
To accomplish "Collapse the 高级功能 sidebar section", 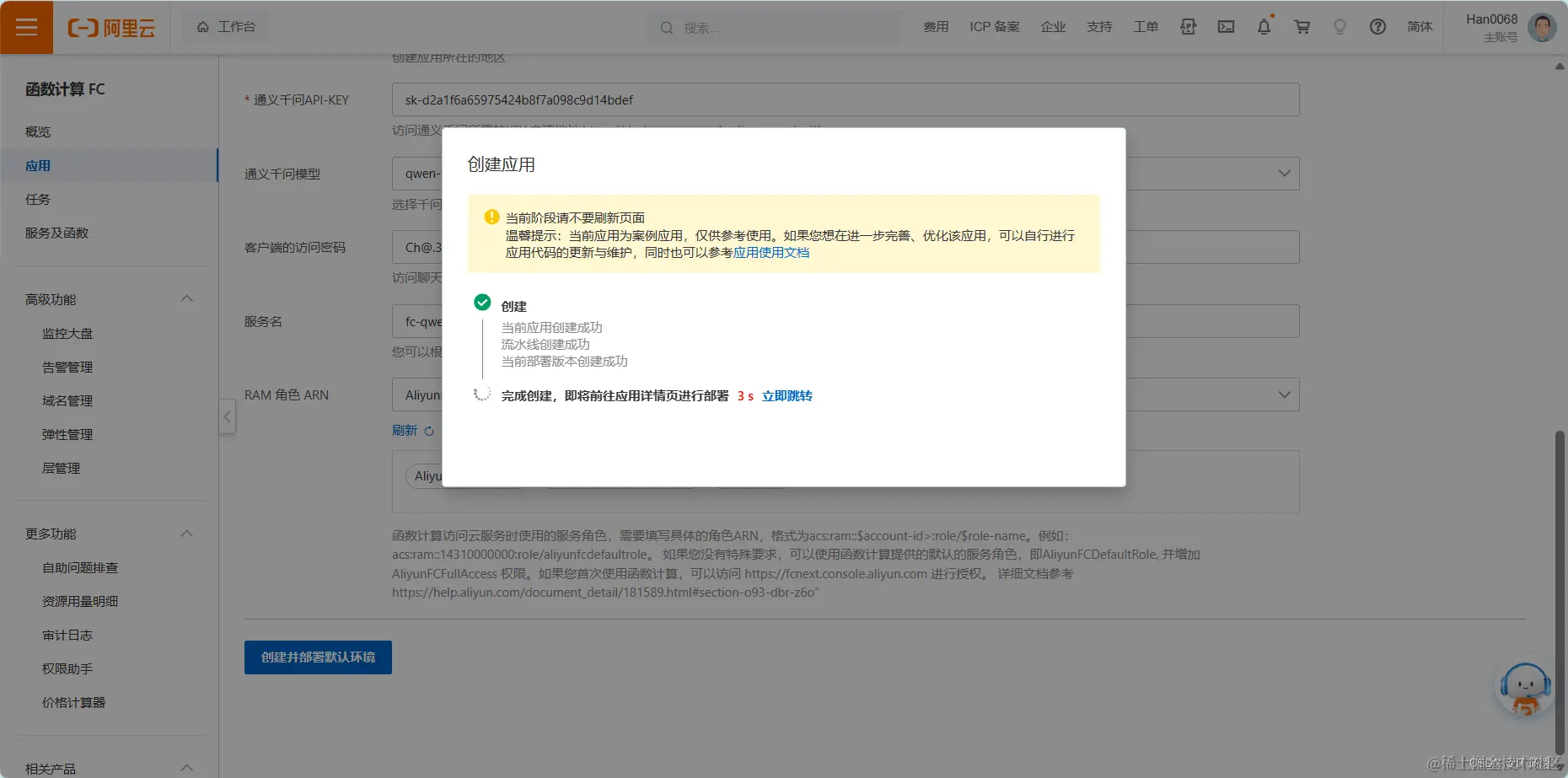I will 187,298.
